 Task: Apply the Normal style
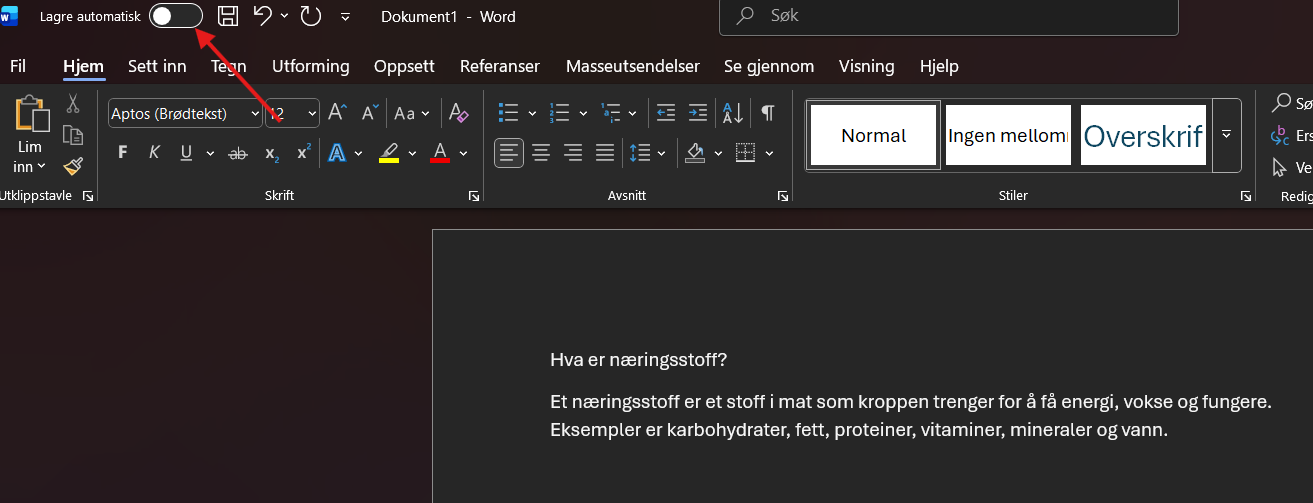tap(873, 135)
